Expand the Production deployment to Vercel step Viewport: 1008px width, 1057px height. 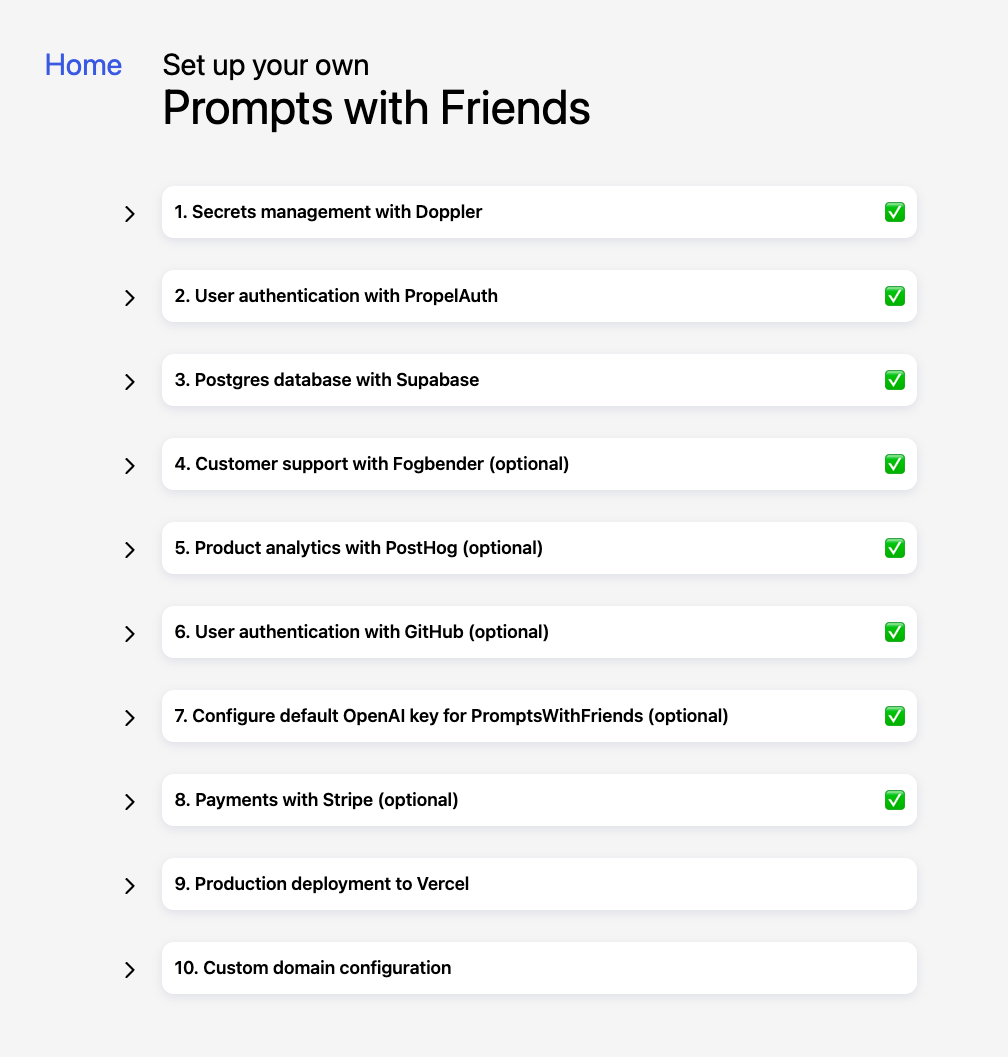click(129, 885)
